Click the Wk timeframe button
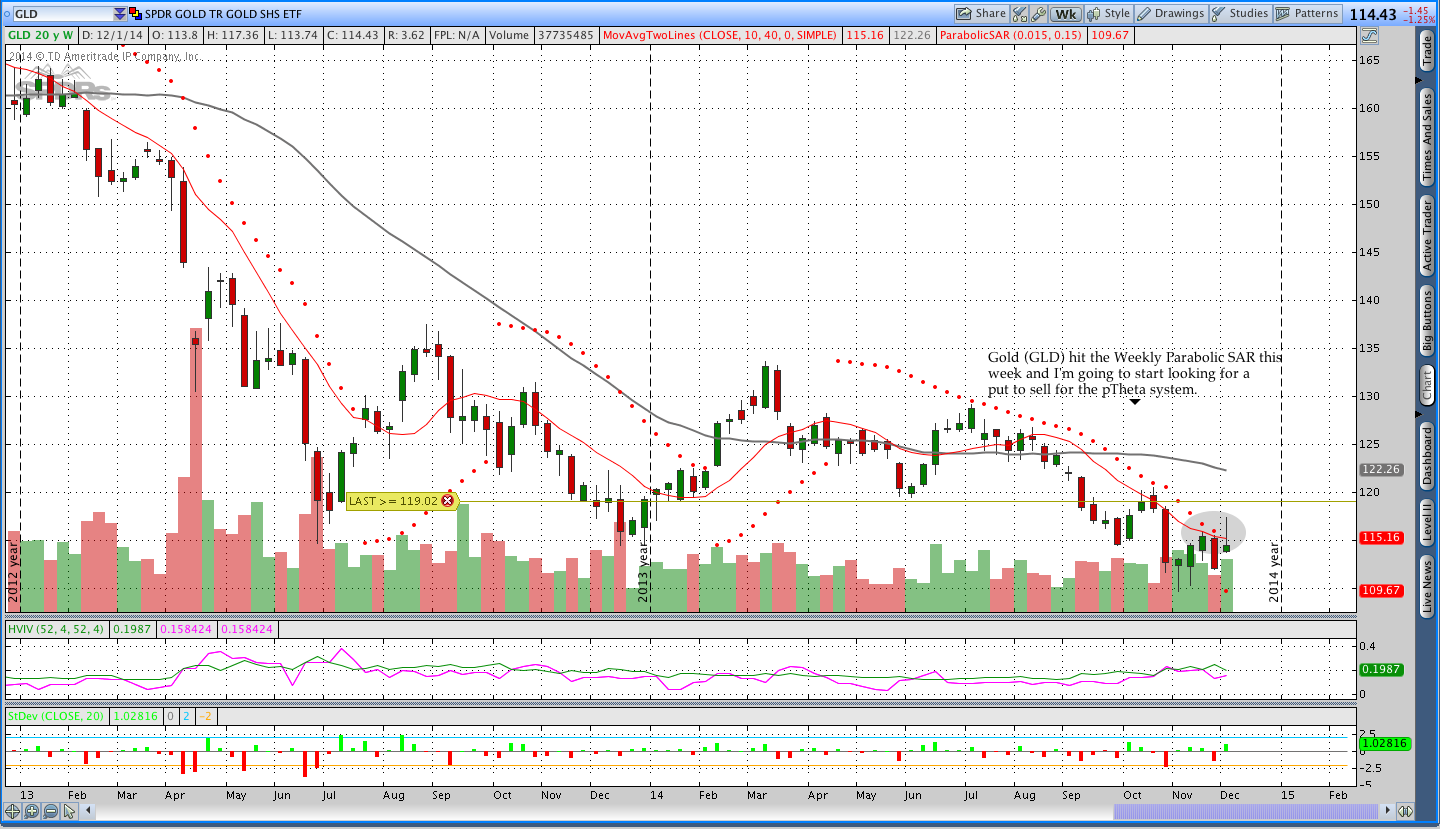 (x=1067, y=14)
